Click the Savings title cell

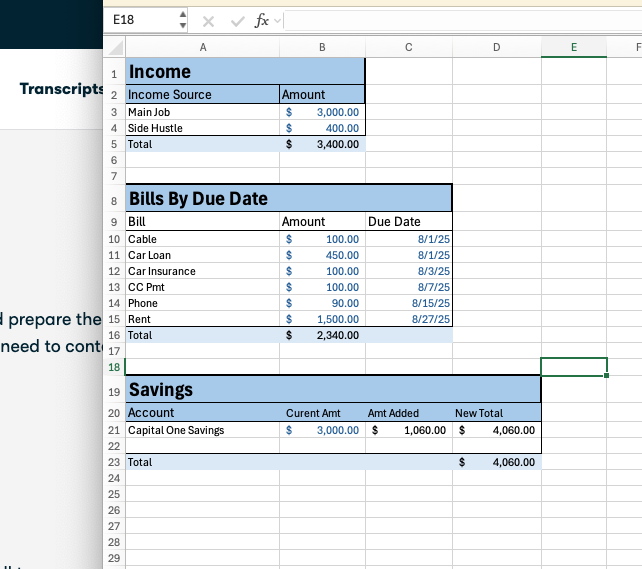[333, 389]
